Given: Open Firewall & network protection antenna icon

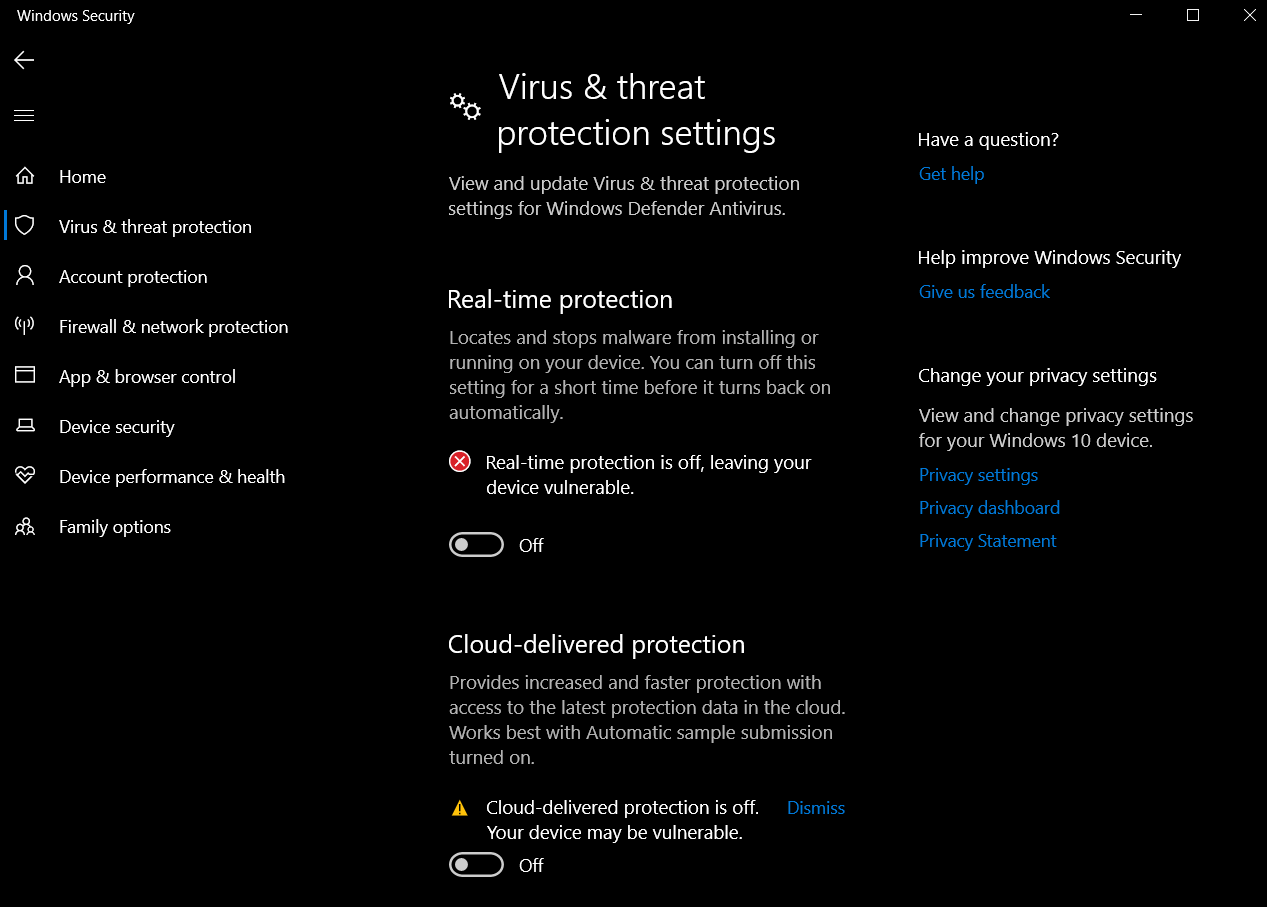Looking at the screenshot, I should (25, 326).
